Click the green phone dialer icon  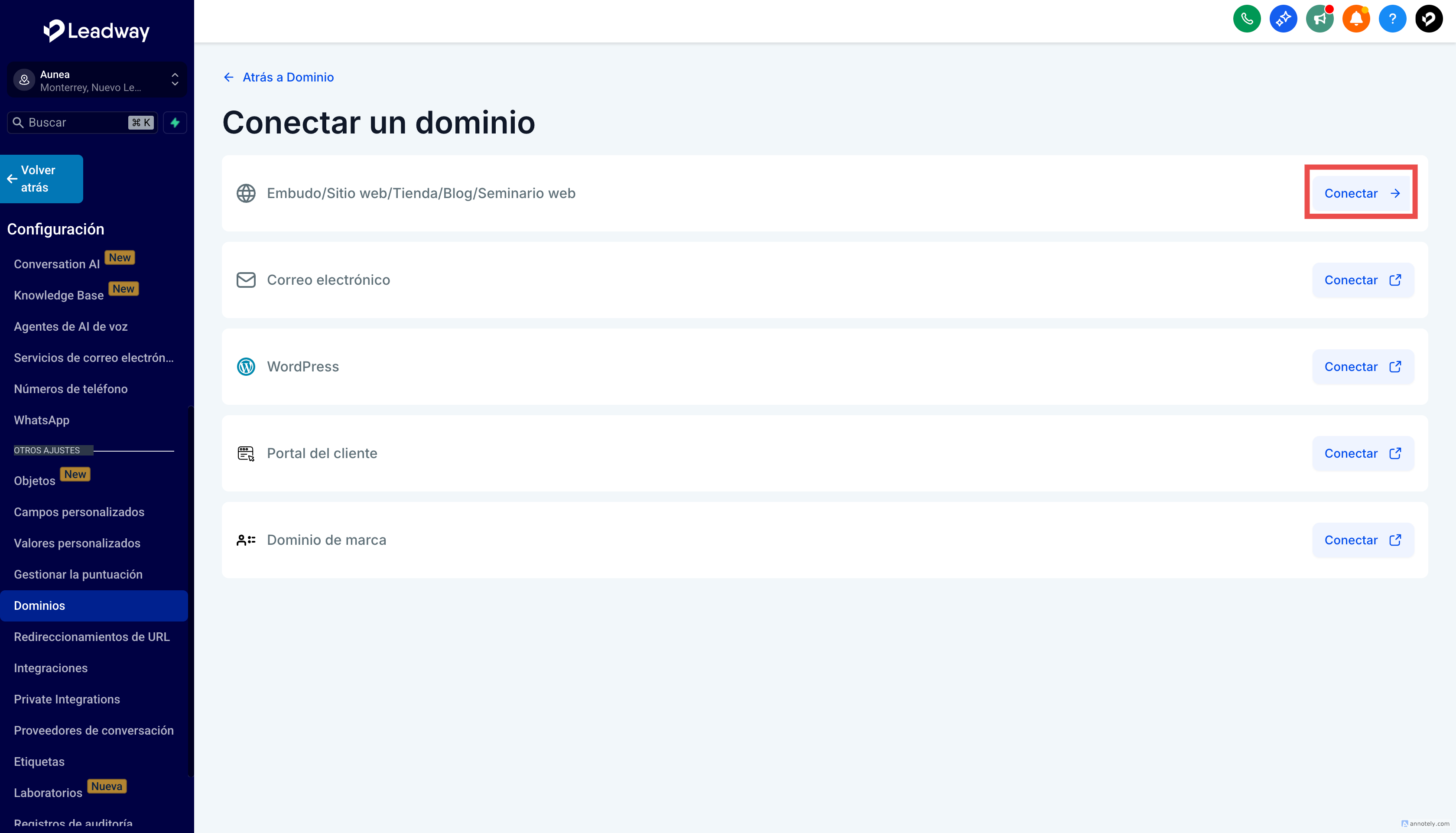tap(1247, 19)
